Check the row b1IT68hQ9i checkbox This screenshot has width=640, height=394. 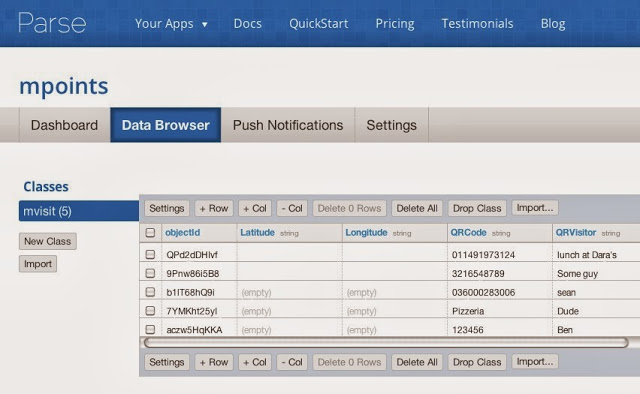pos(150,292)
